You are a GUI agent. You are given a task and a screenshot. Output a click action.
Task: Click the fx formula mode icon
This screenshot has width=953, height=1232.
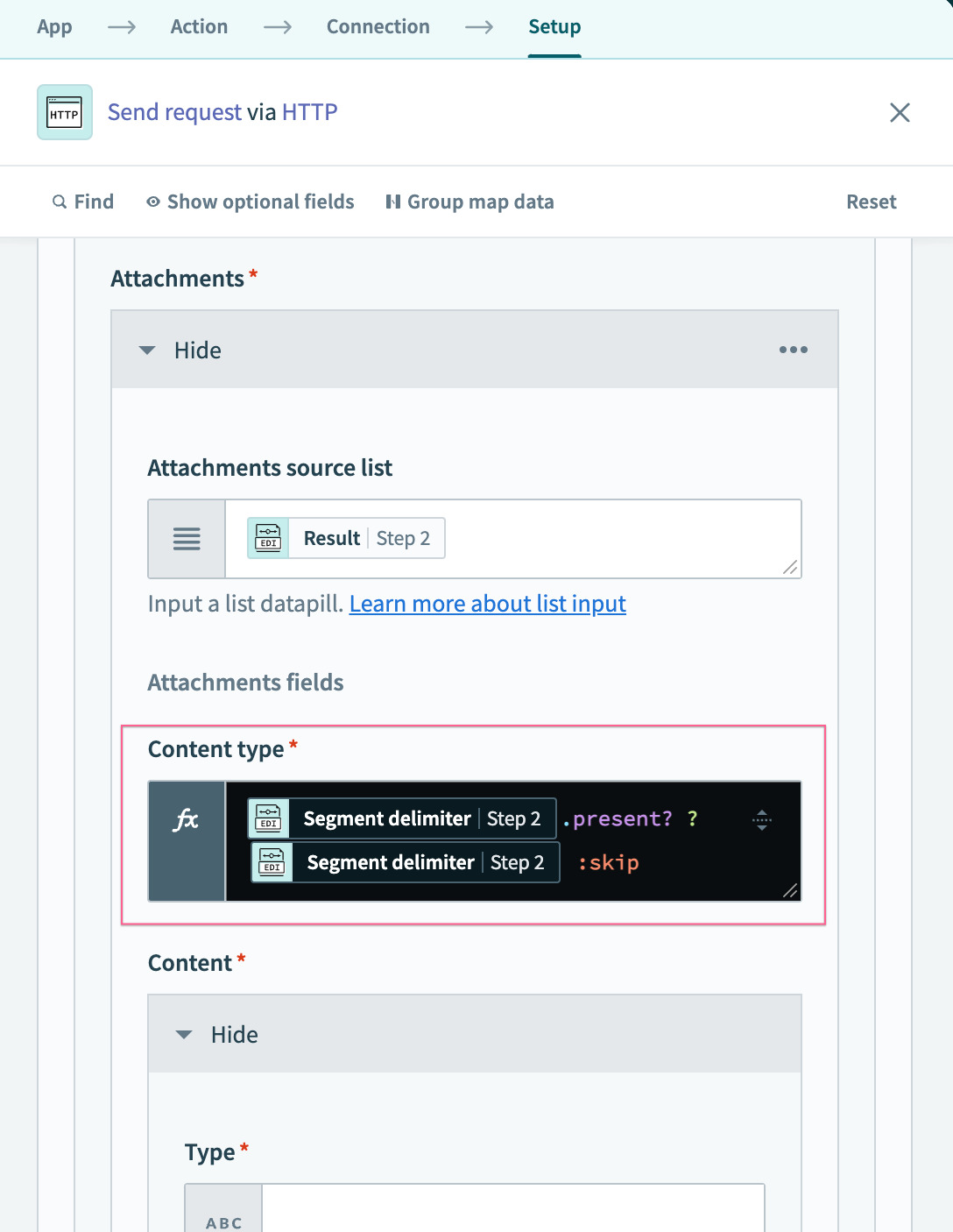click(186, 819)
